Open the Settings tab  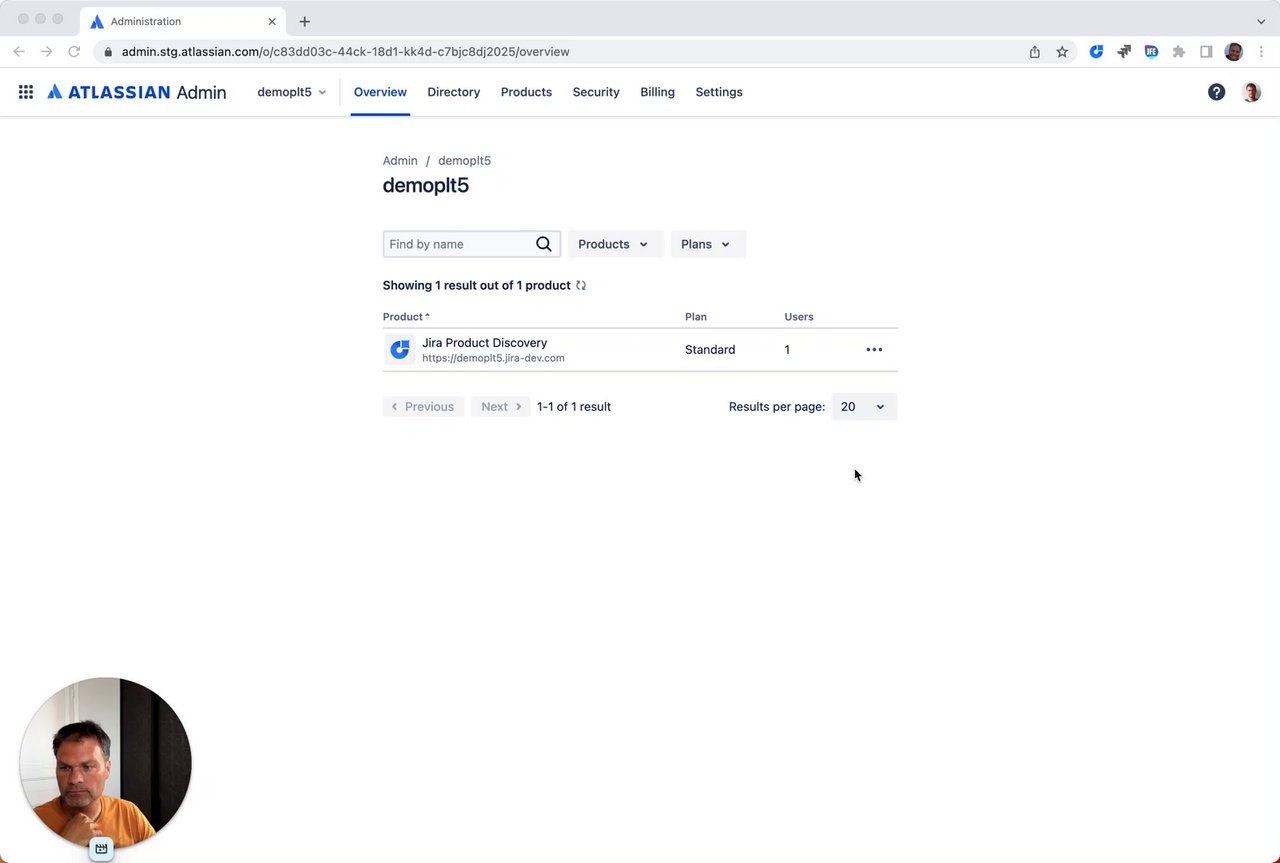[719, 92]
